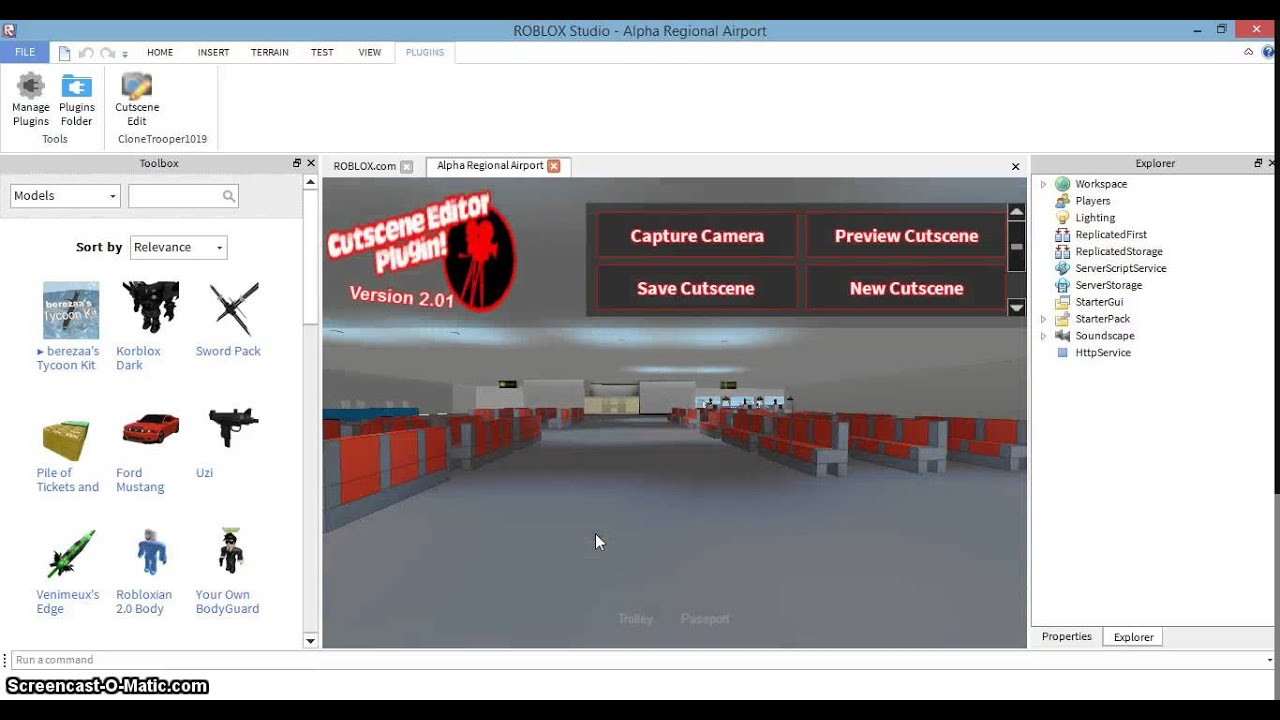Switch to the VIEW ribbon tab
1280x720 pixels.
coord(370,52)
